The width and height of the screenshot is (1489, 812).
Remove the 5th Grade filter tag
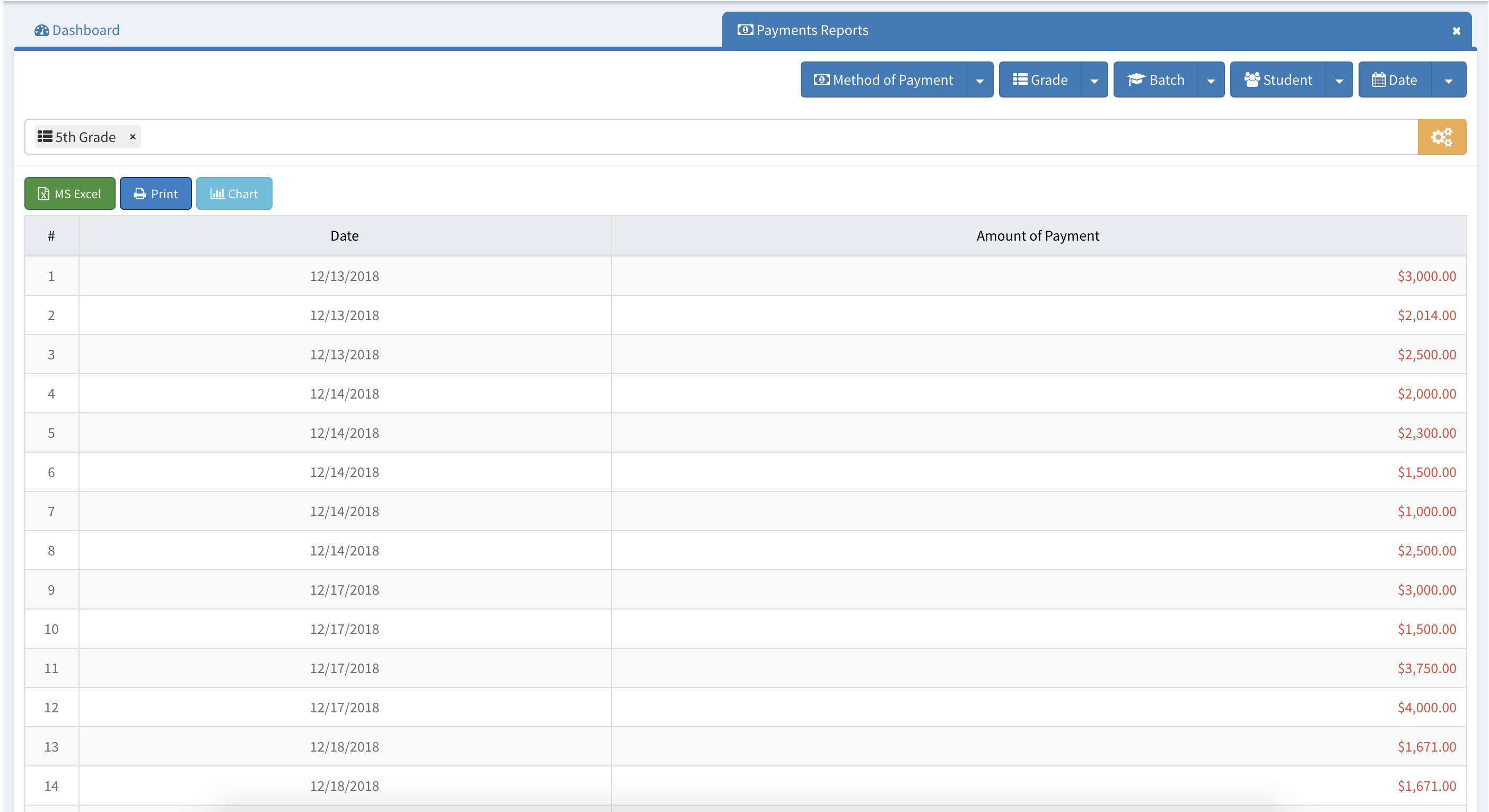tap(133, 137)
